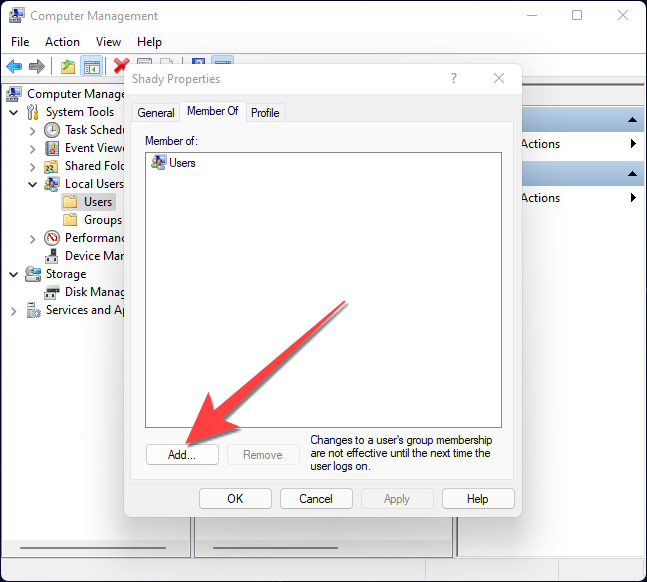Switch to the Profile tab

click(x=265, y=113)
